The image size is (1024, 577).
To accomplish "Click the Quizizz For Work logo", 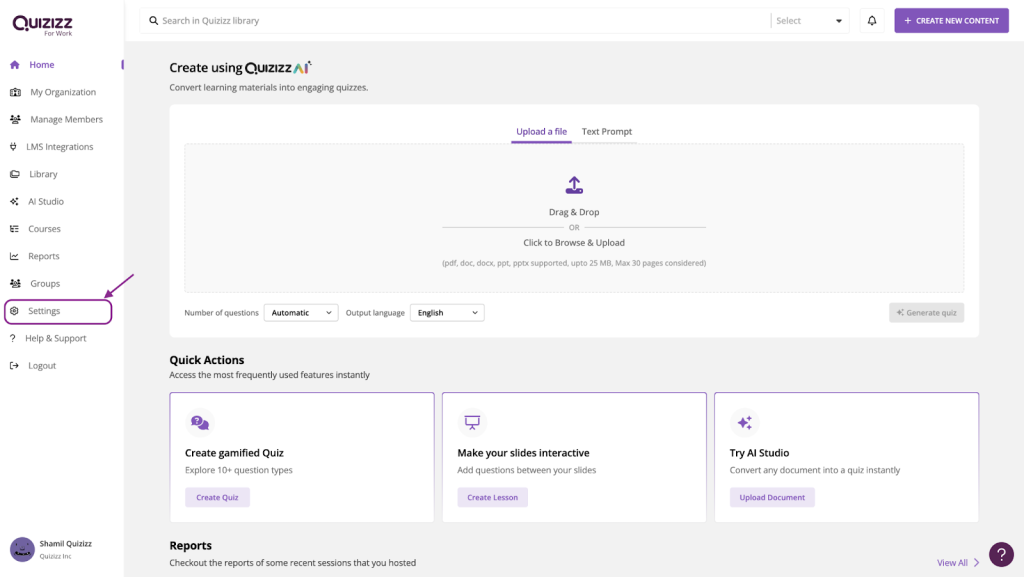I will click(x=42, y=25).
